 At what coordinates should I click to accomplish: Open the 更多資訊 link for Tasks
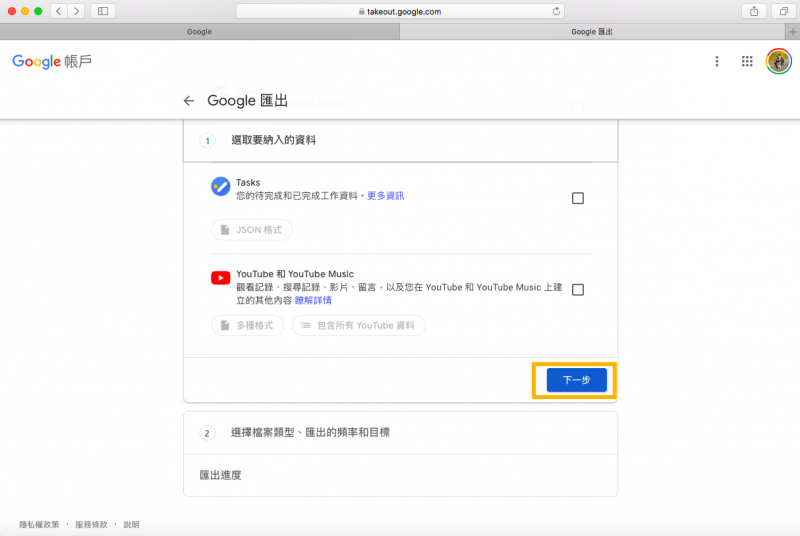point(386,196)
